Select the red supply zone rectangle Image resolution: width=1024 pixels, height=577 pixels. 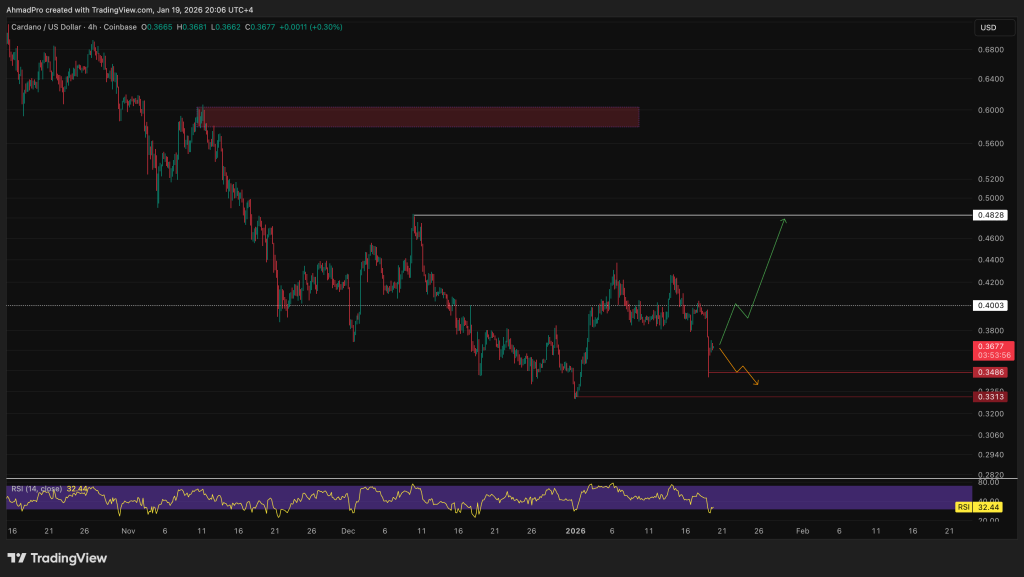(x=418, y=117)
